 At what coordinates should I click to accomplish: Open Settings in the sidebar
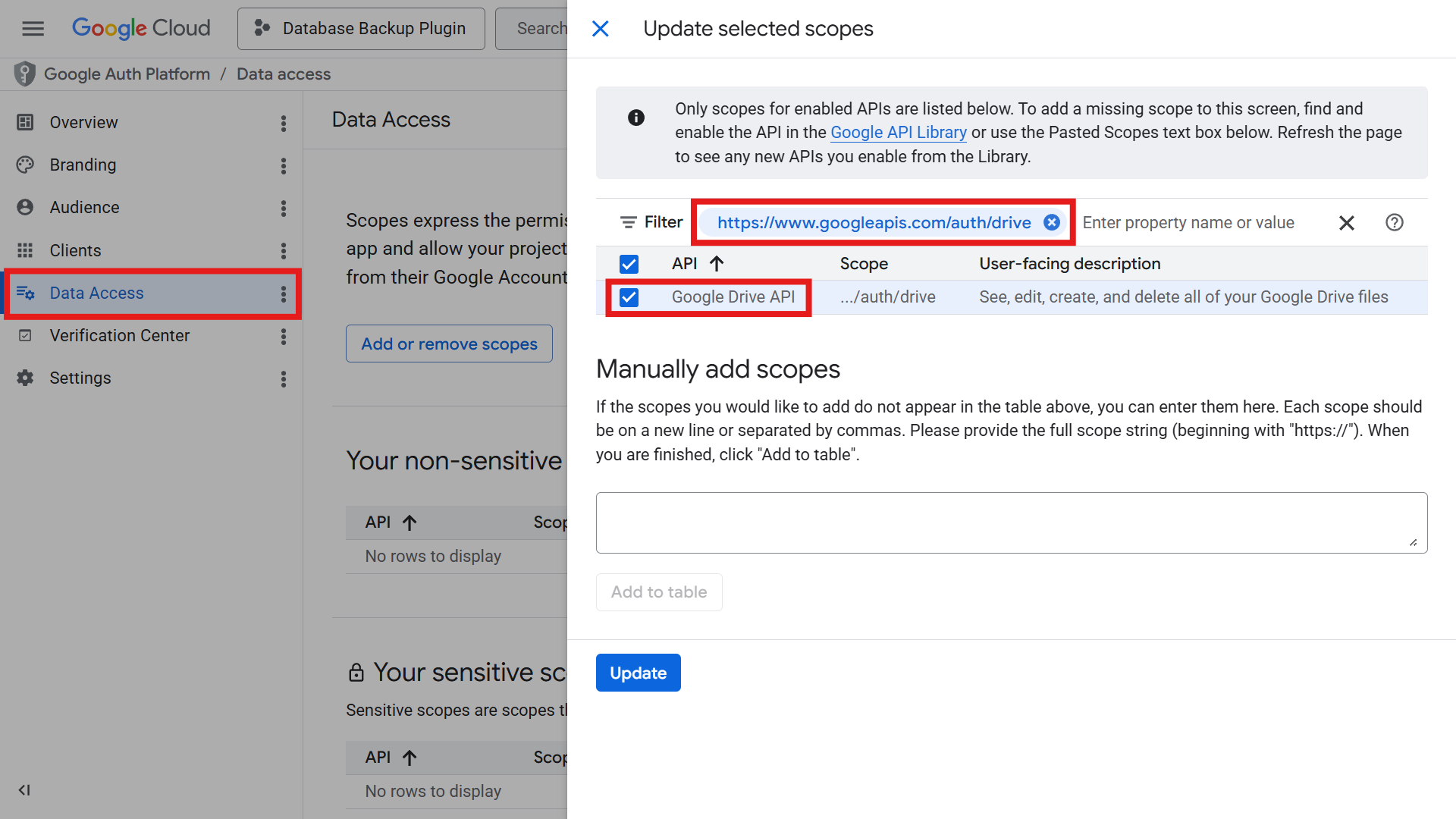coord(80,378)
